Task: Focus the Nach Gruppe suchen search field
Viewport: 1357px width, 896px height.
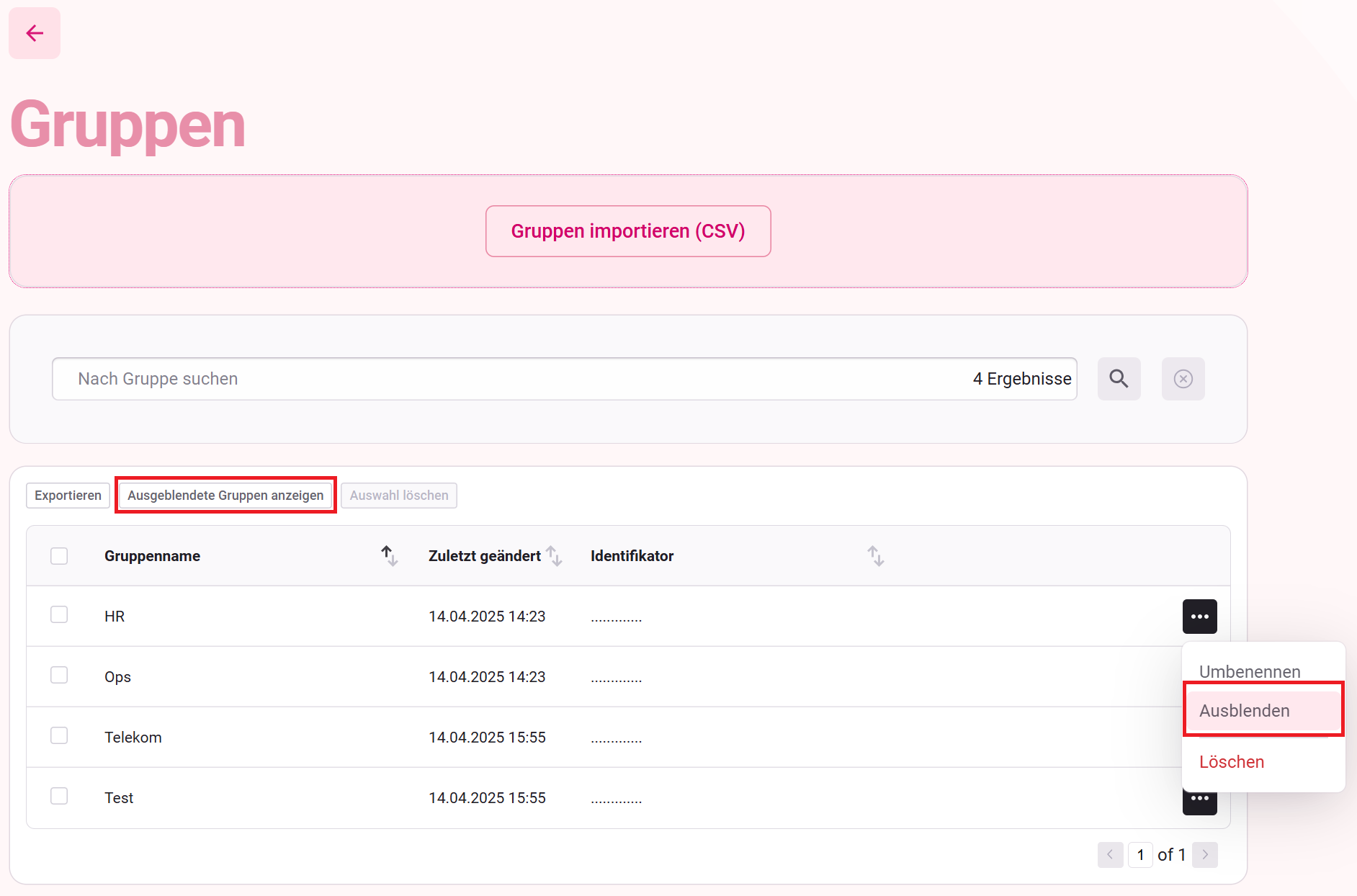Action: pos(504,379)
